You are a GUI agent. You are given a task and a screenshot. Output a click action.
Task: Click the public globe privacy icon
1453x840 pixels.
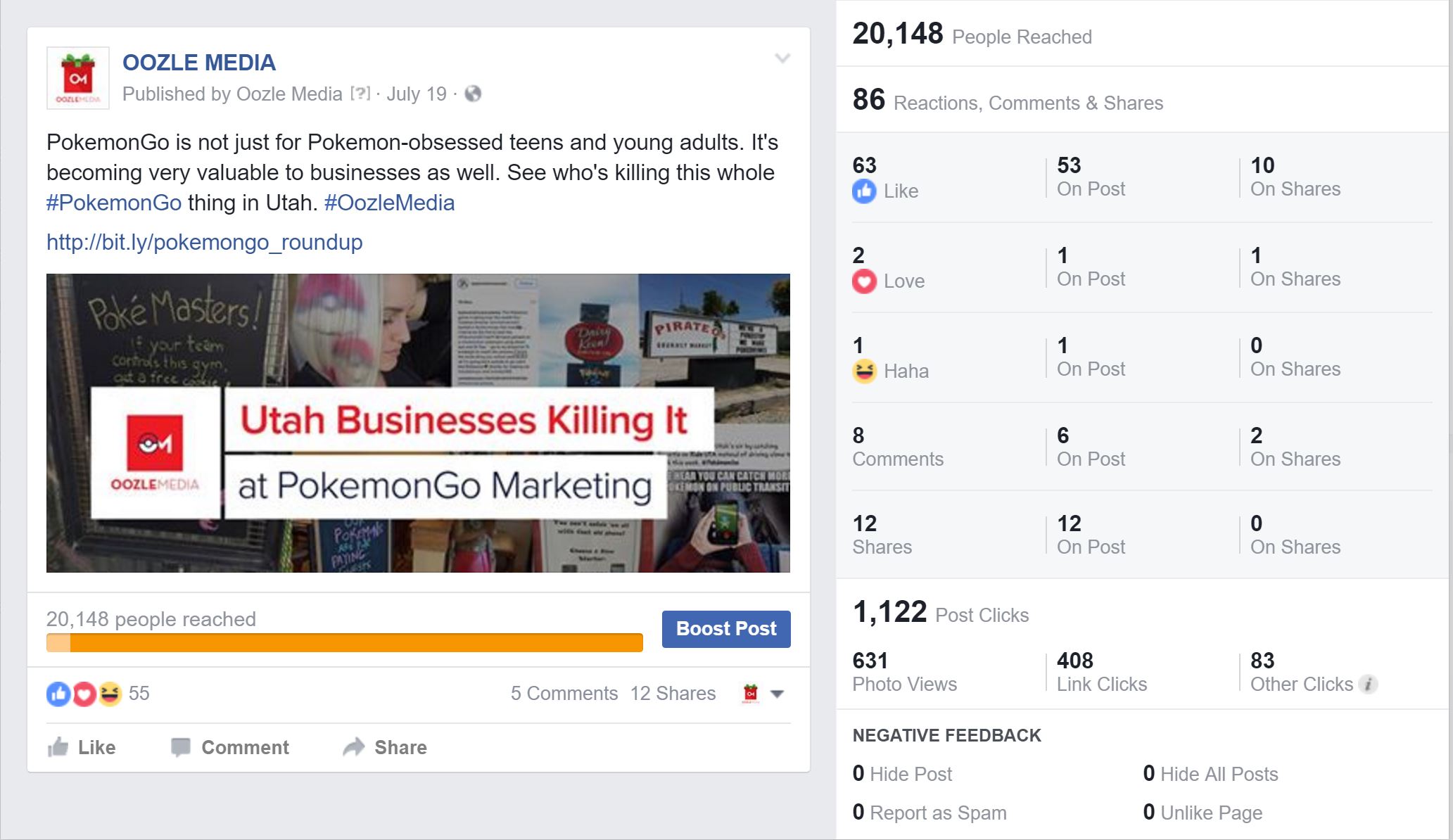(473, 94)
